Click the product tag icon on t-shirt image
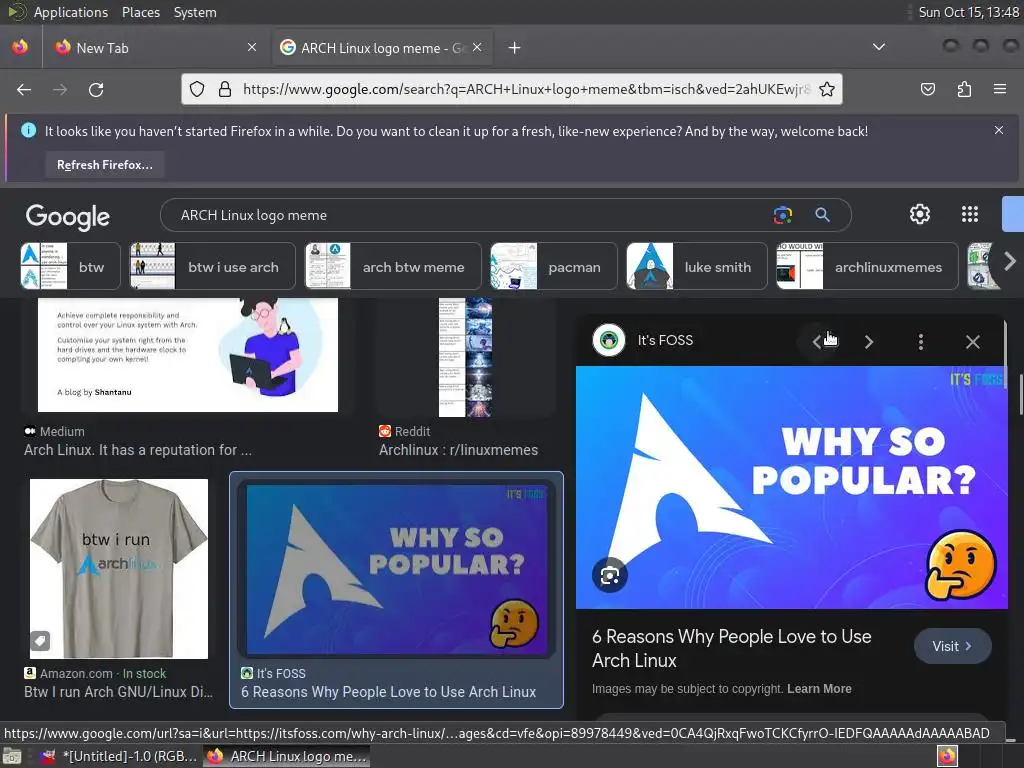The width and height of the screenshot is (1024, 768). pos(40,641)
